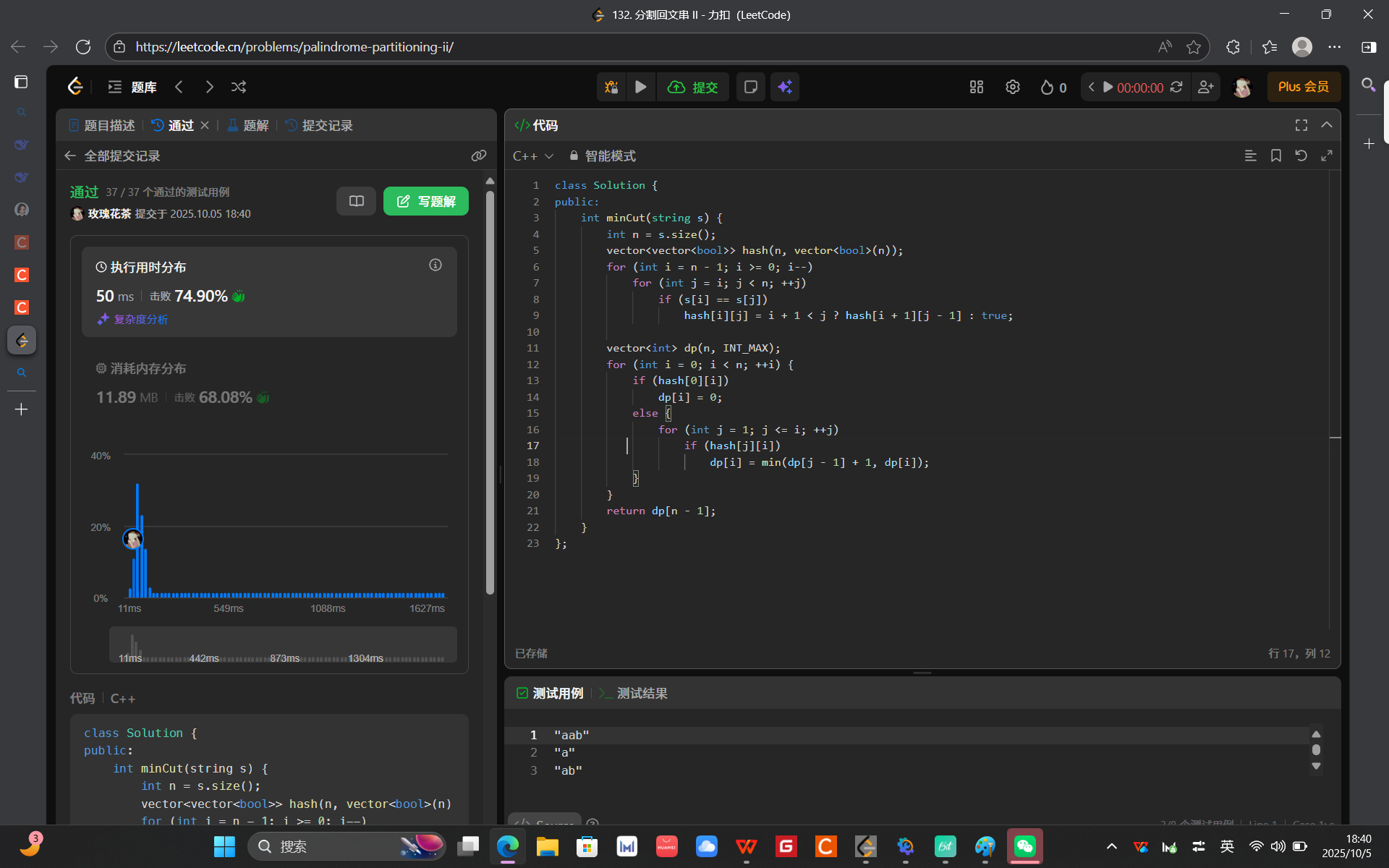Click the green 写题解 button
This screenshot has width=1389, height=868.
(425, 201)
